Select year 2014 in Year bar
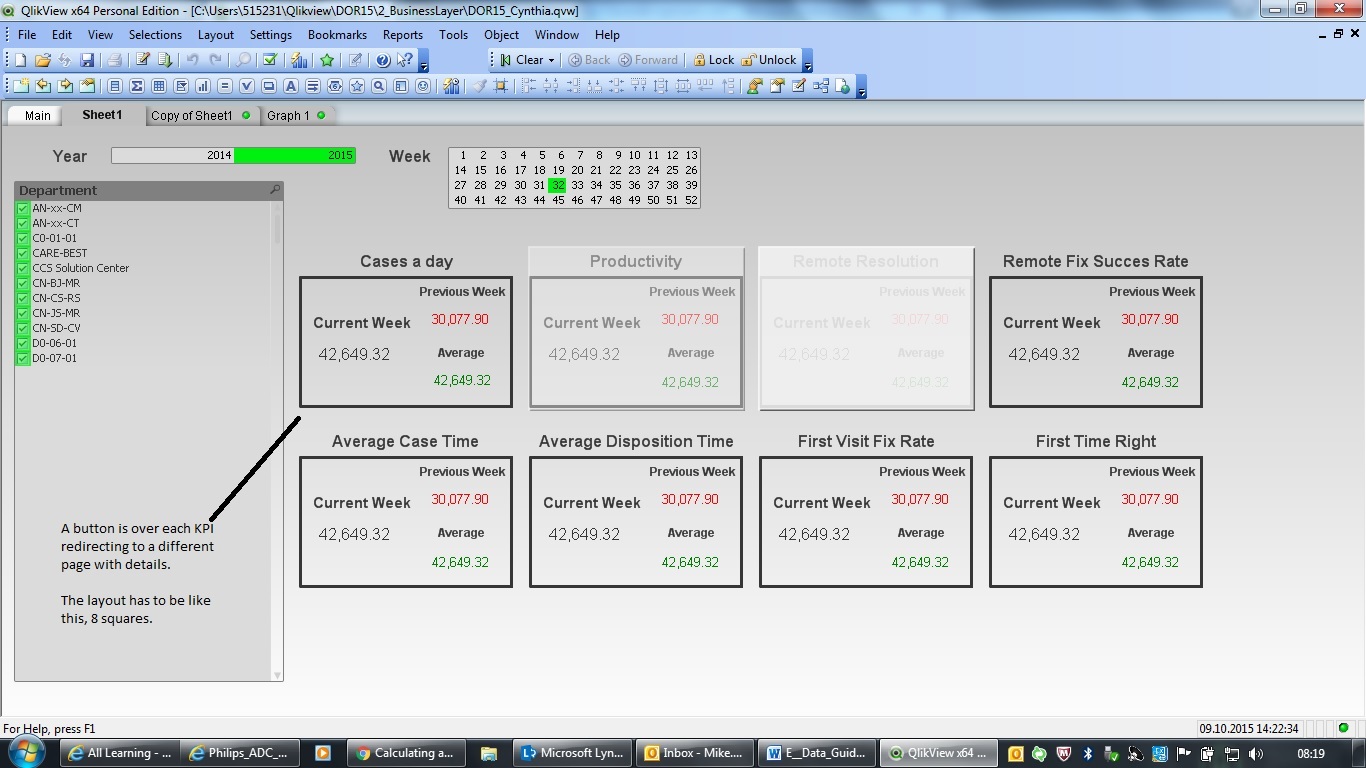The height and width of the screenshot is (768, 1366). point(173,155)
